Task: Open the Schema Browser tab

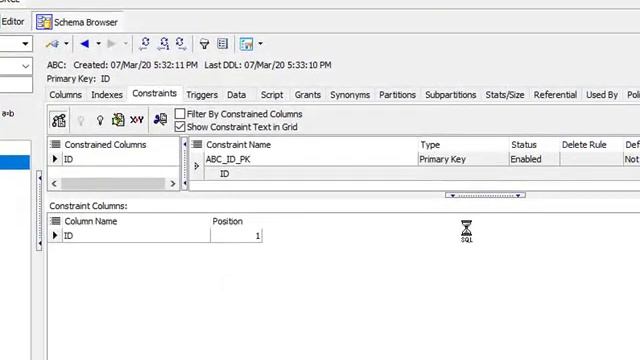Action: click(x=78, y=22)
